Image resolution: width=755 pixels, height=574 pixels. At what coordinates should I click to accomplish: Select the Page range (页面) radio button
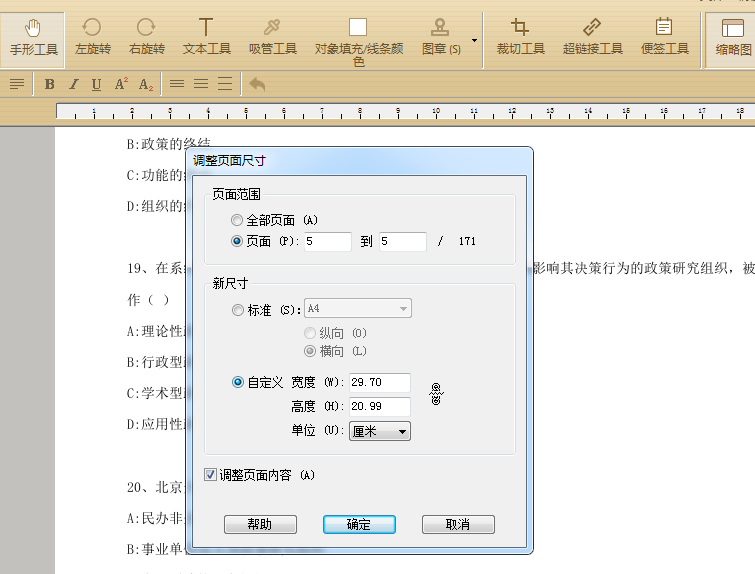(236, 241)
